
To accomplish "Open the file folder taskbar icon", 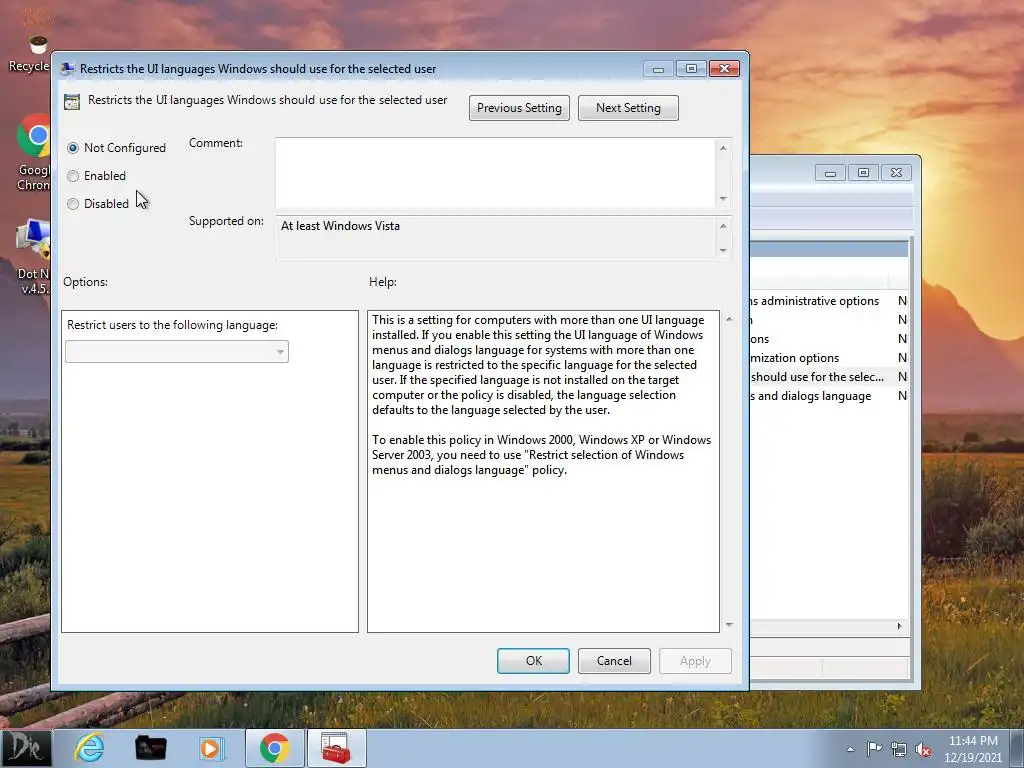I will pyautogui.click(x=150, y=748).
